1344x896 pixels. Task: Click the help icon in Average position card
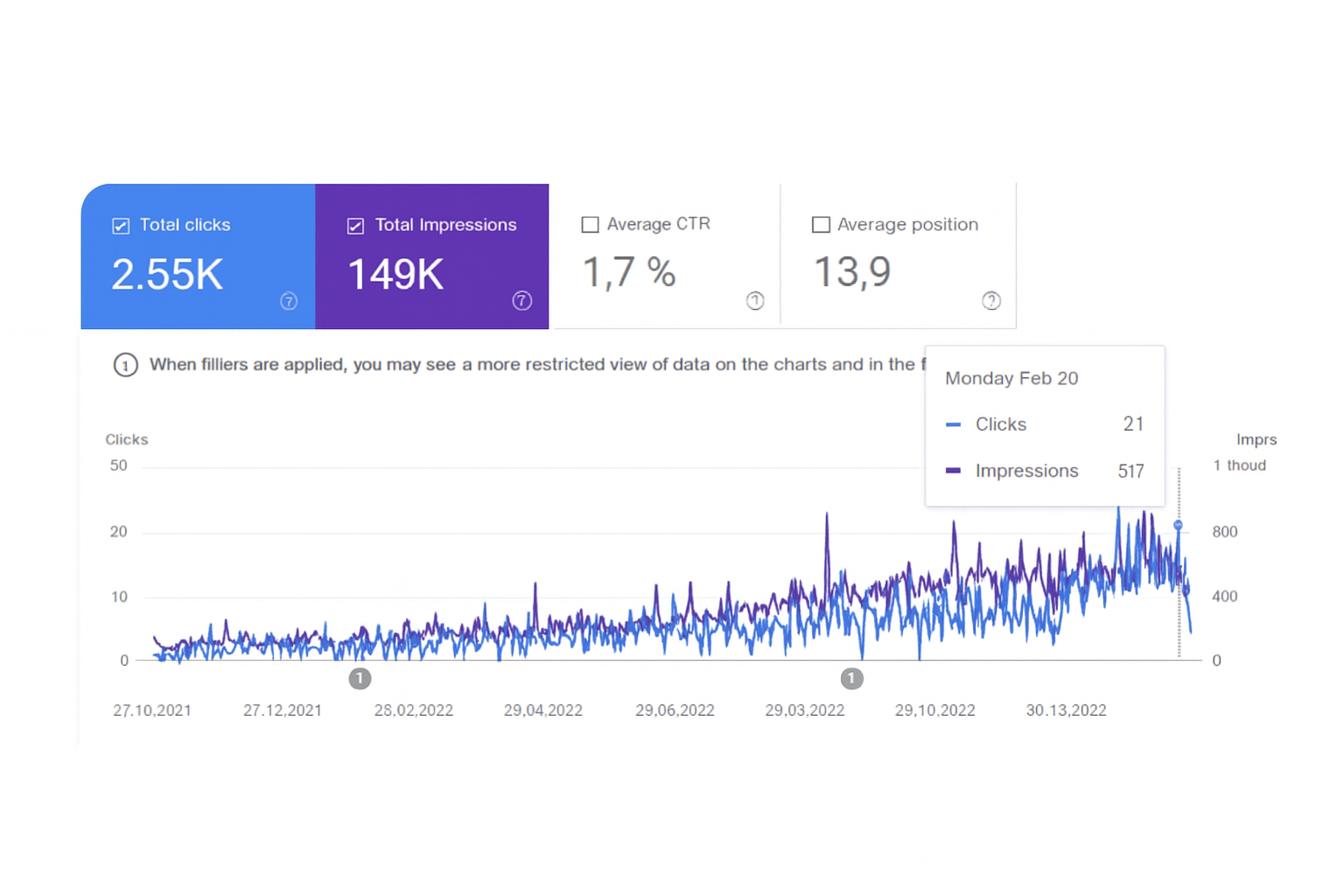point(990,301)
